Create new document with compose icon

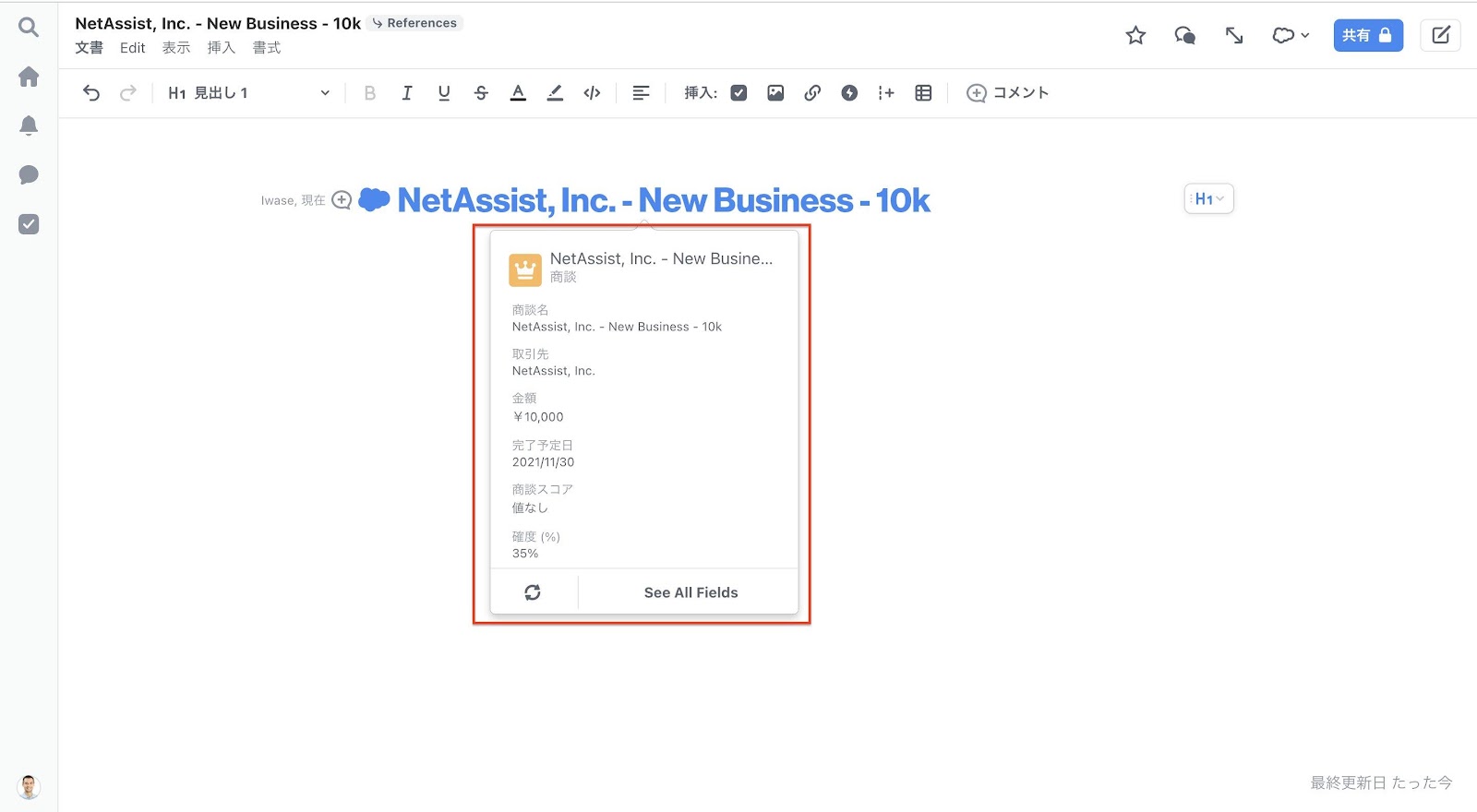pos(1441,35)
